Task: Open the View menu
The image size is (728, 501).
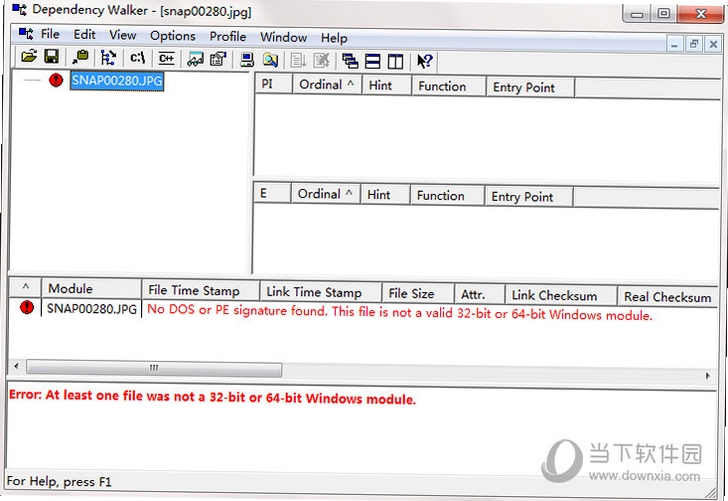Action: [123, 35]
